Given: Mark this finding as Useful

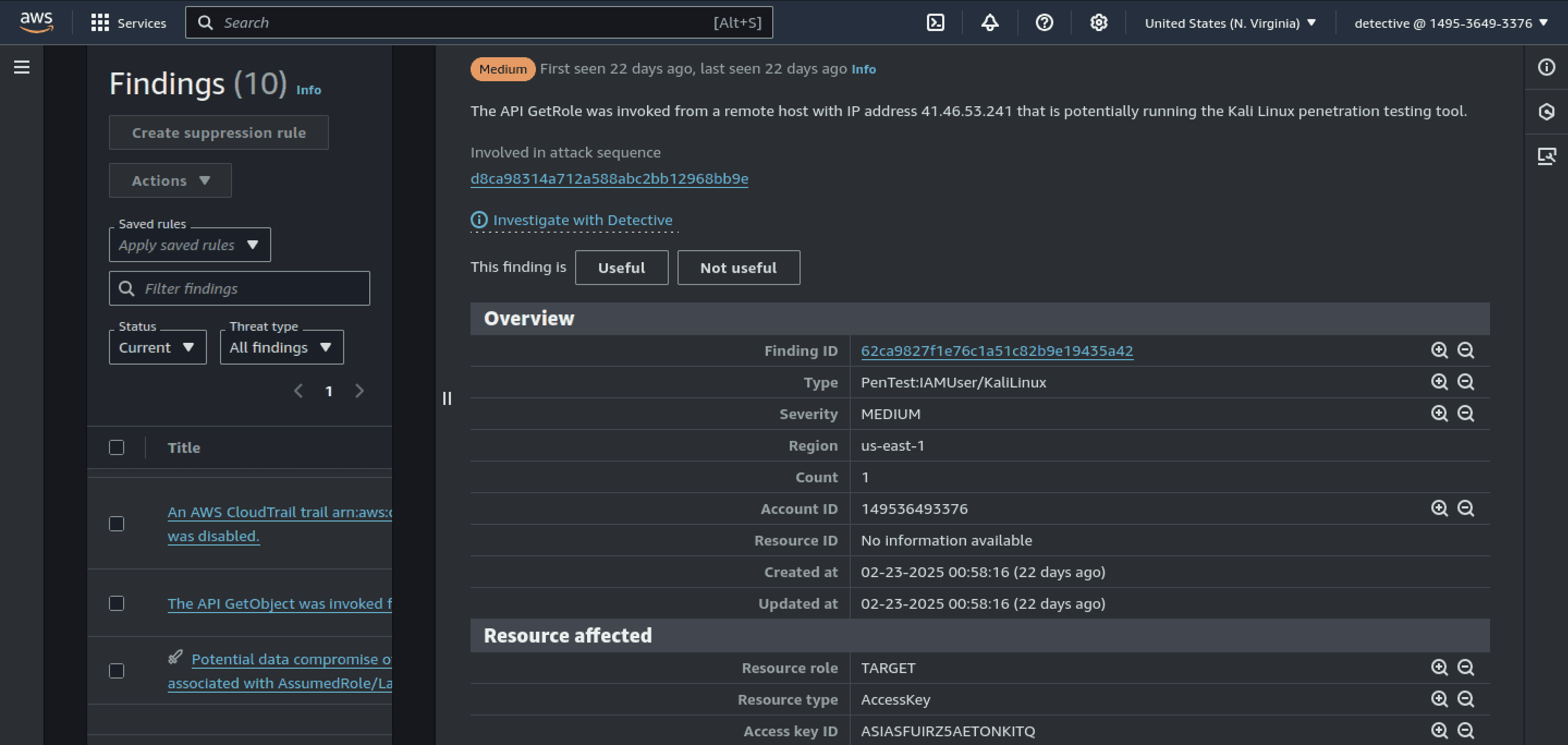Looking at the screenshot, I should tap(621, 268).
